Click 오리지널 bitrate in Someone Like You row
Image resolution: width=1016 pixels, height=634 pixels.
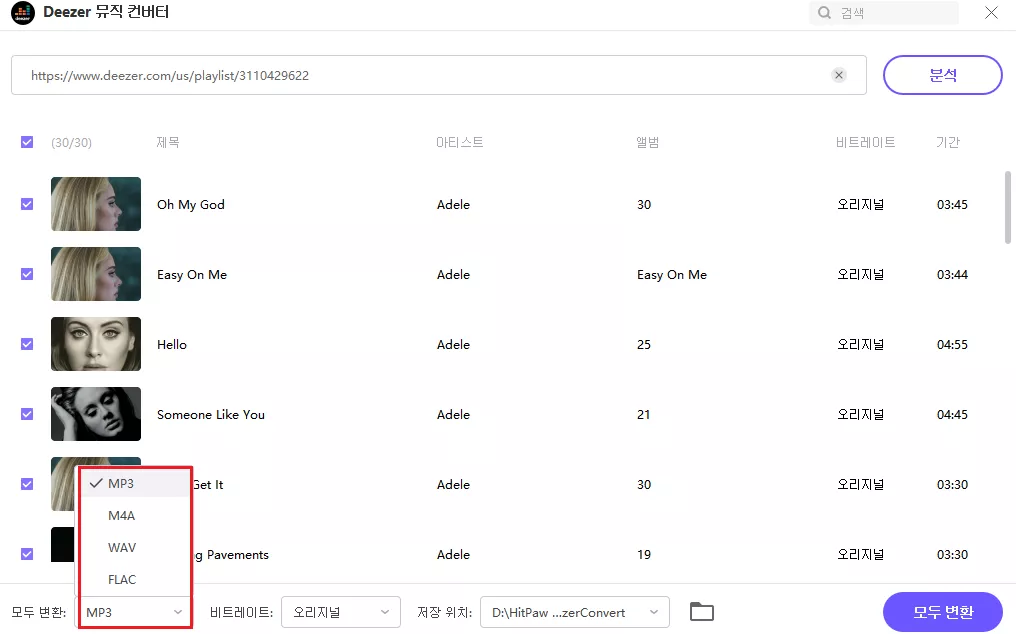pyautogui.click(x=860, y=415)
